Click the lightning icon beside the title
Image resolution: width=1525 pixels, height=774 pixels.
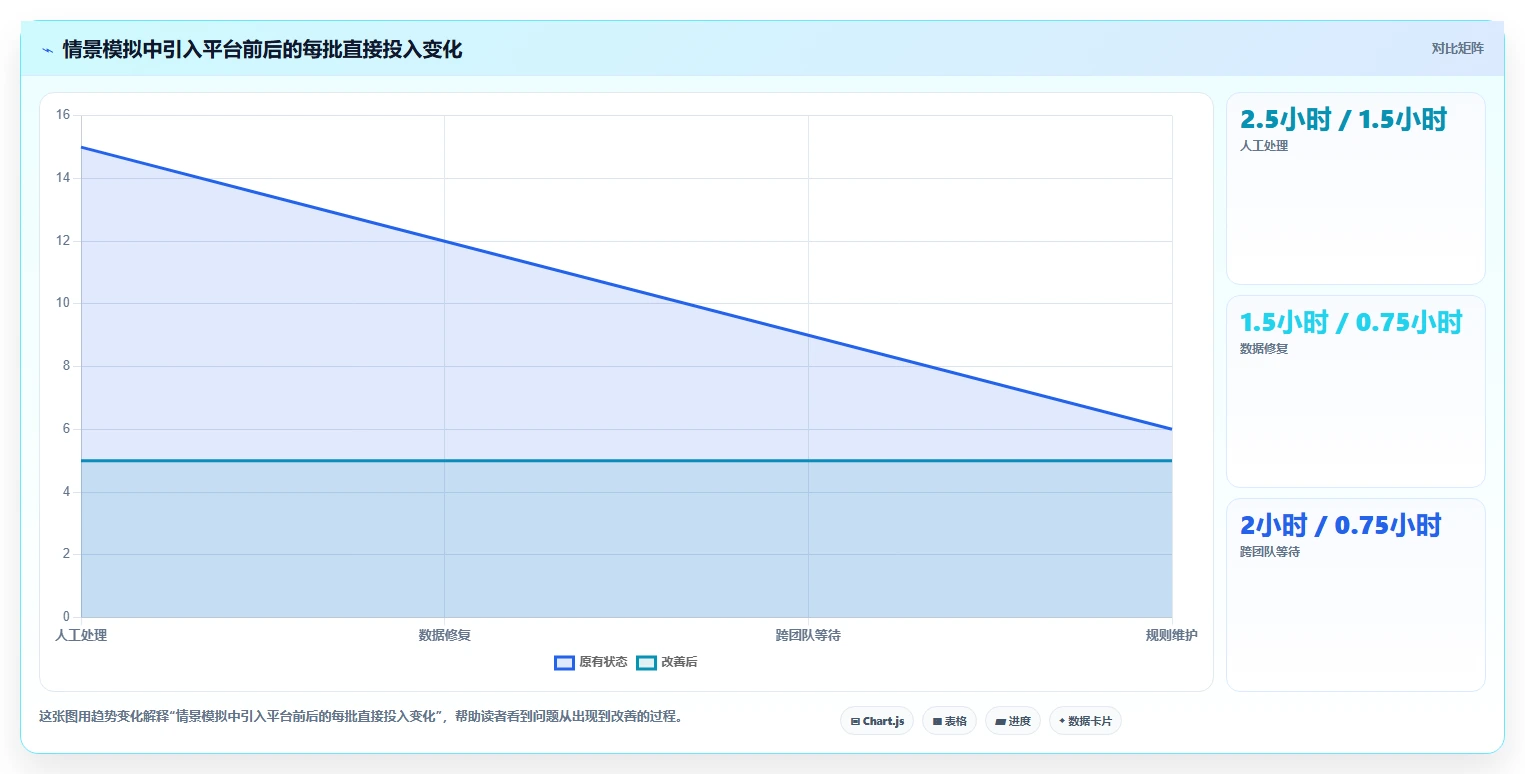(47, 50)
